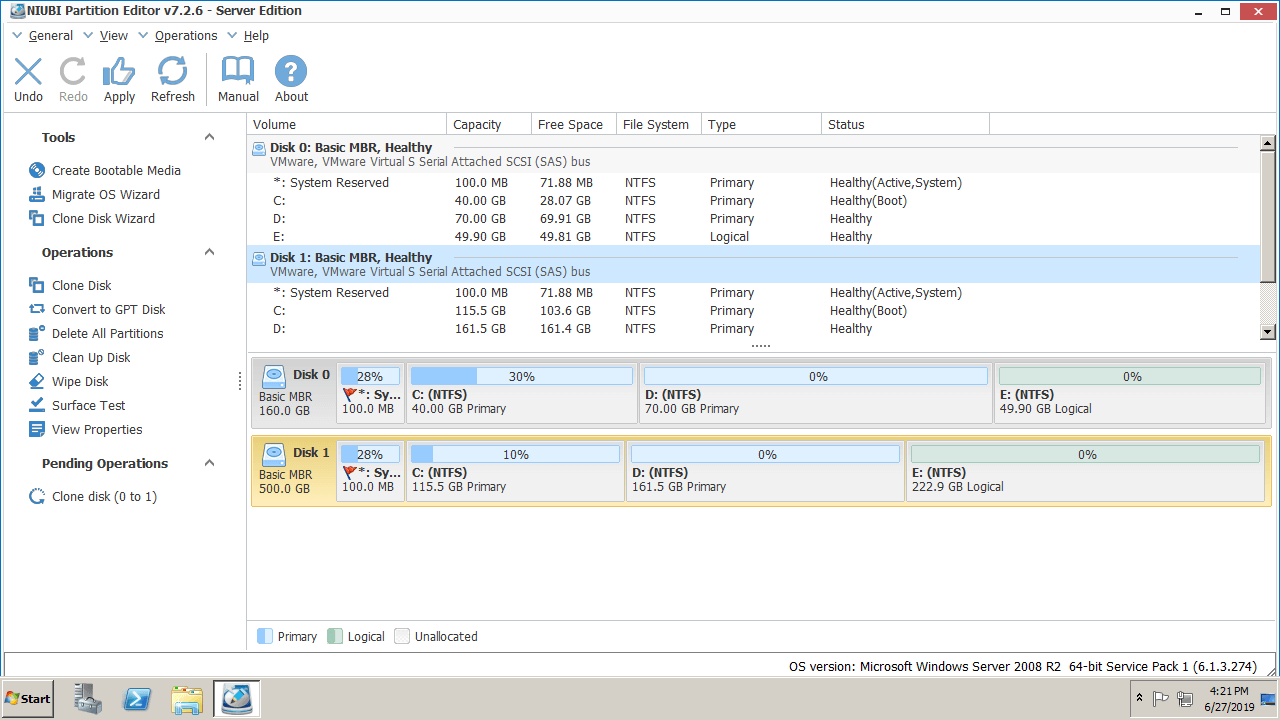Launch Create Bootable Media tool

[116, 171]
